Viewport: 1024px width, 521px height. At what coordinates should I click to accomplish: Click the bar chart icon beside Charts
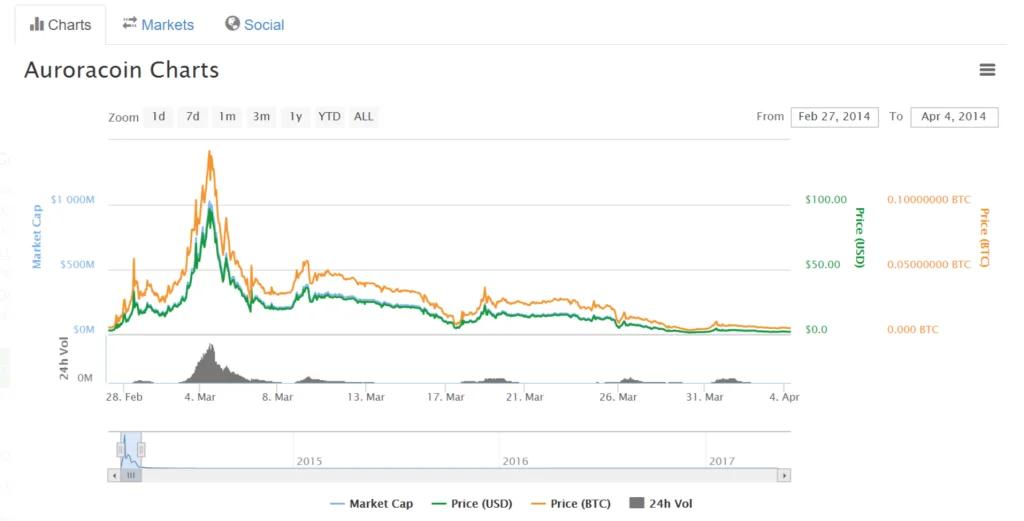tap(37, 25)
